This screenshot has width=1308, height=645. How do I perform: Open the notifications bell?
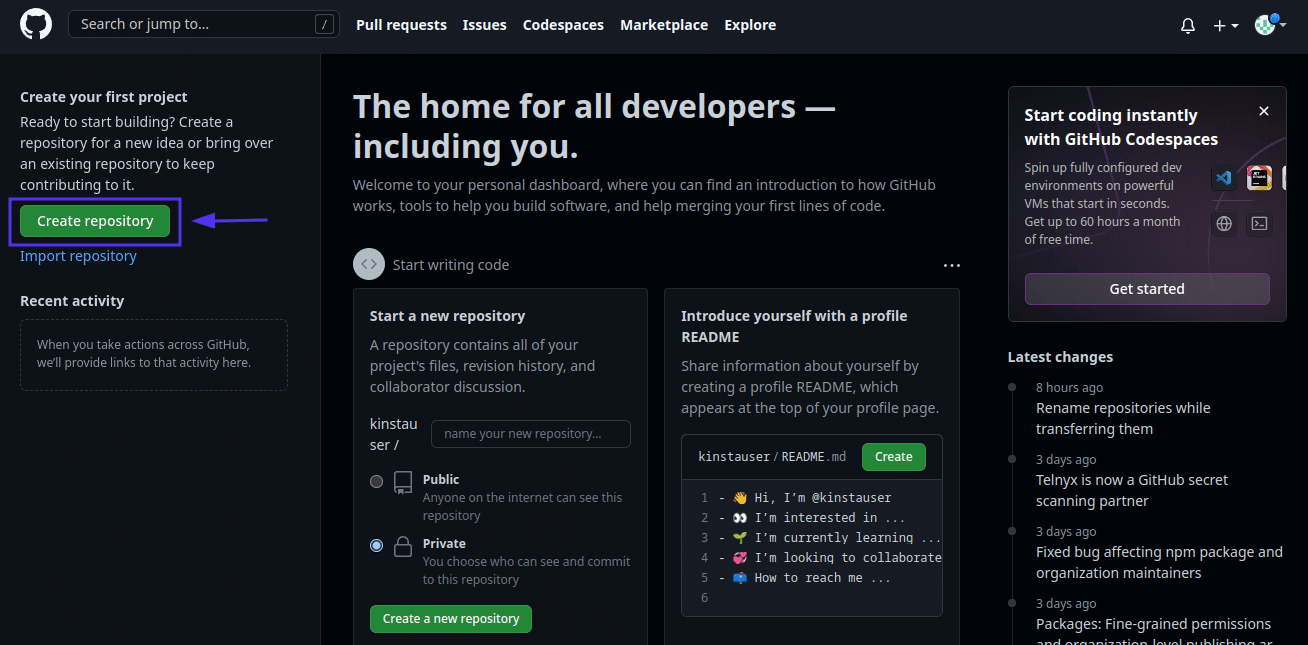point(1188,26)
